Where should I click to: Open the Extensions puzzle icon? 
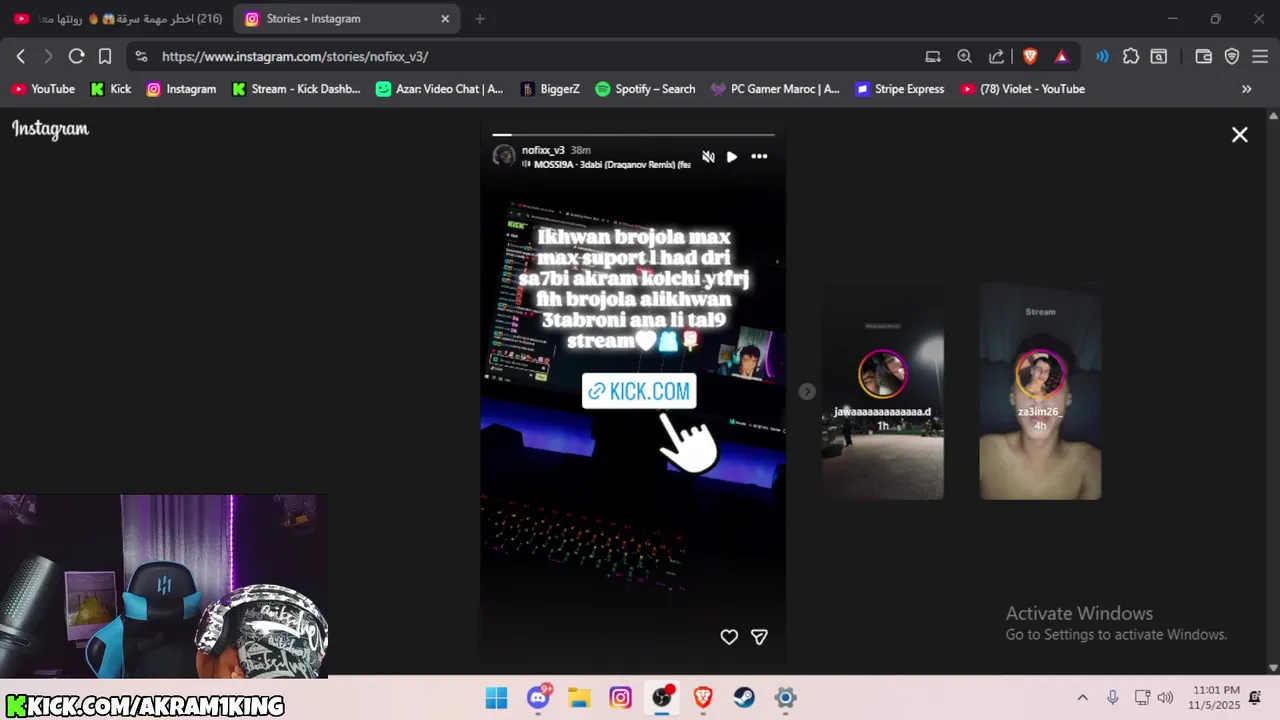1131,57
